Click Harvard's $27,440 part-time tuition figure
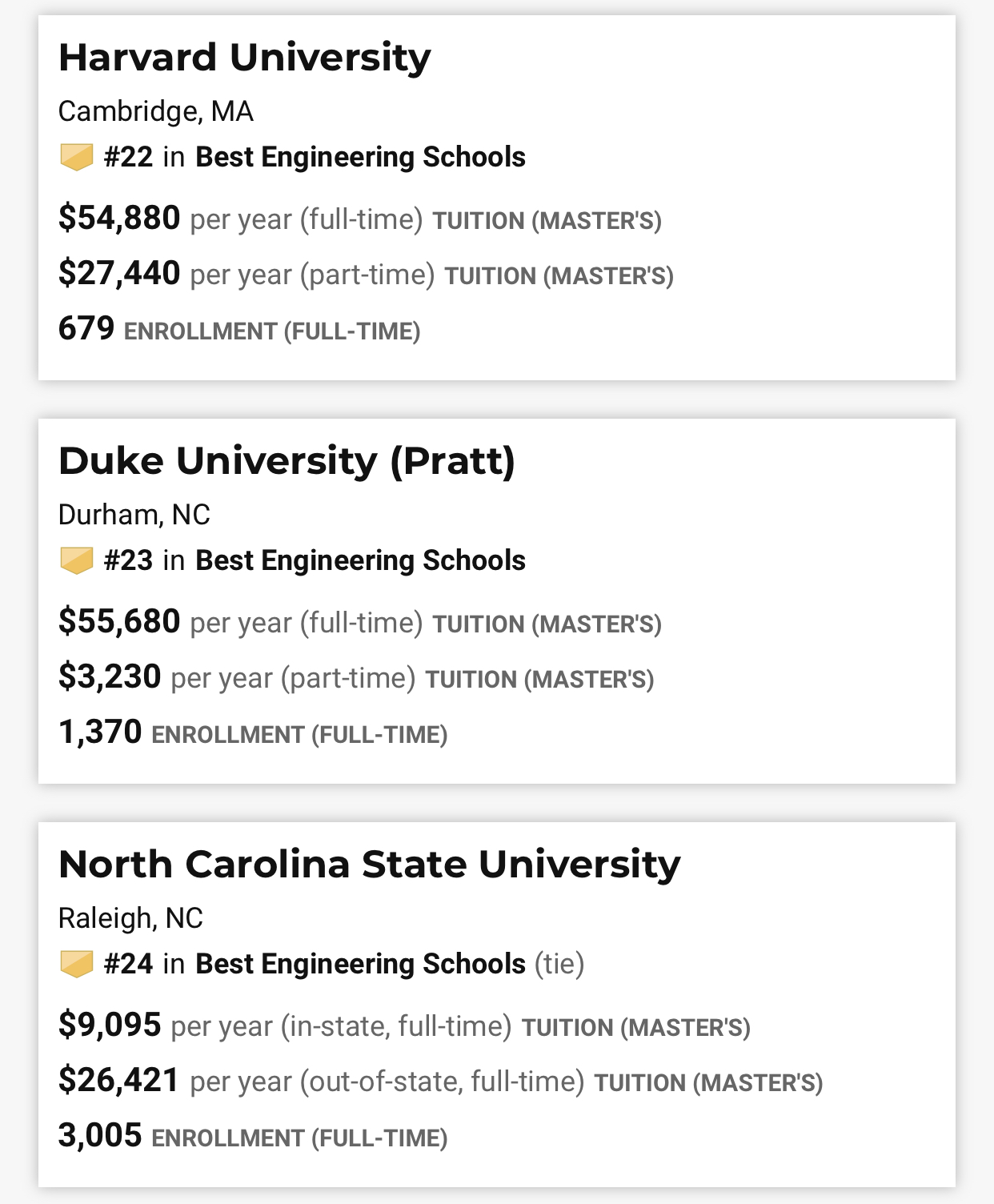 pos(119,273)
